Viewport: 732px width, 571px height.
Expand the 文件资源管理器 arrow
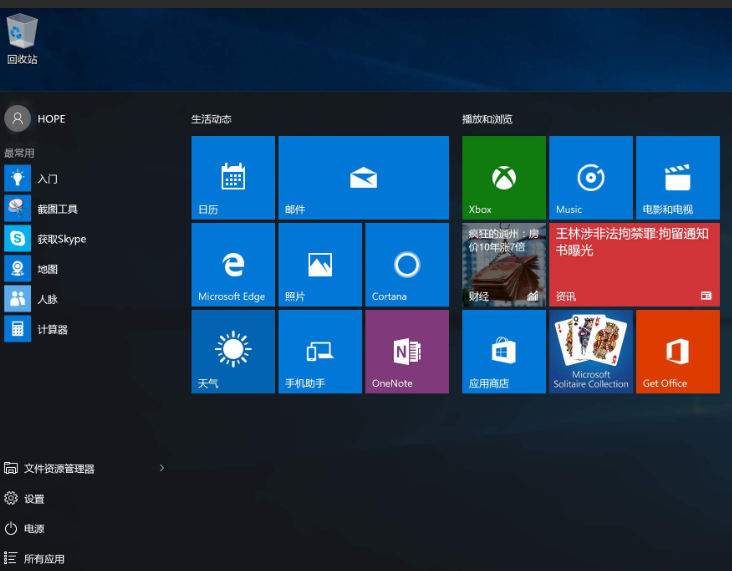162,468
